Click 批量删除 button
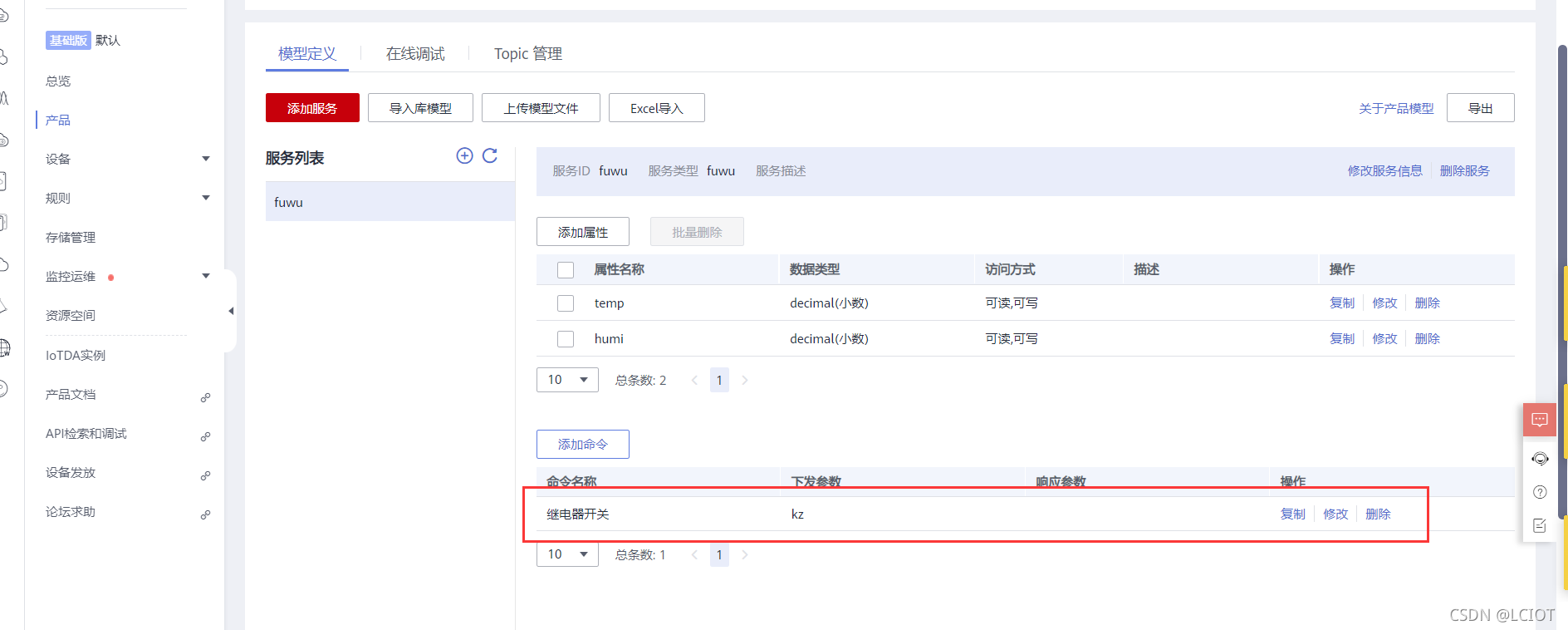 (x=697, y=232)
